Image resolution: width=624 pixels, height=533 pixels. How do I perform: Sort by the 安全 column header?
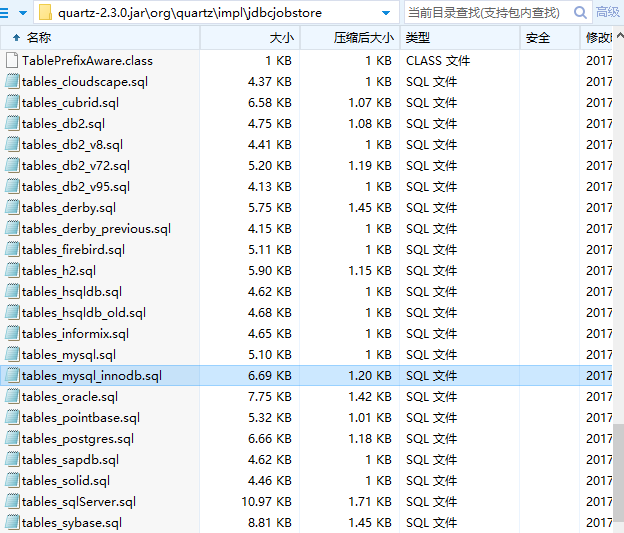tap(550, 38)
